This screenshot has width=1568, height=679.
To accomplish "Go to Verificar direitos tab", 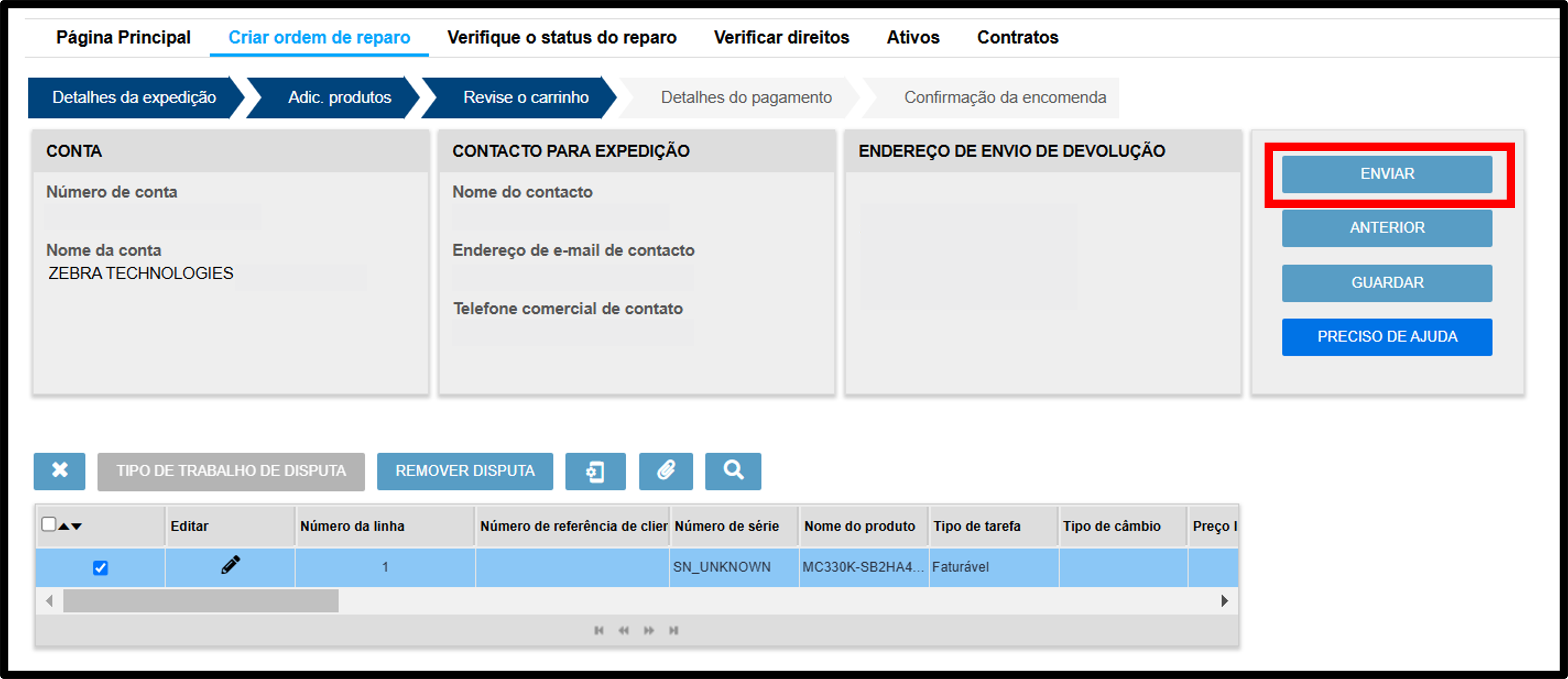I will (782, 37).
